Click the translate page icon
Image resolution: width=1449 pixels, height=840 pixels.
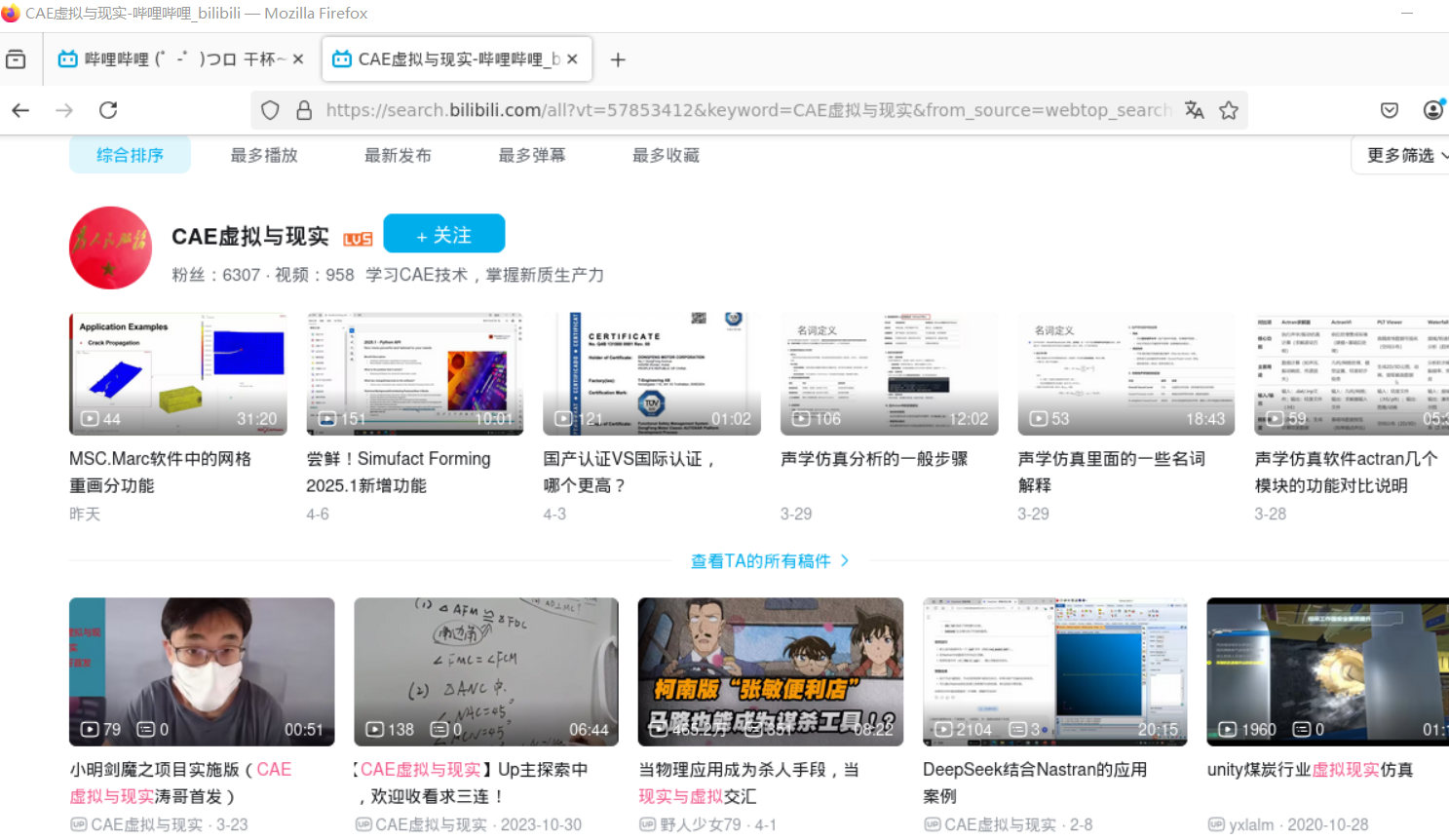(x=1194, y=110)
